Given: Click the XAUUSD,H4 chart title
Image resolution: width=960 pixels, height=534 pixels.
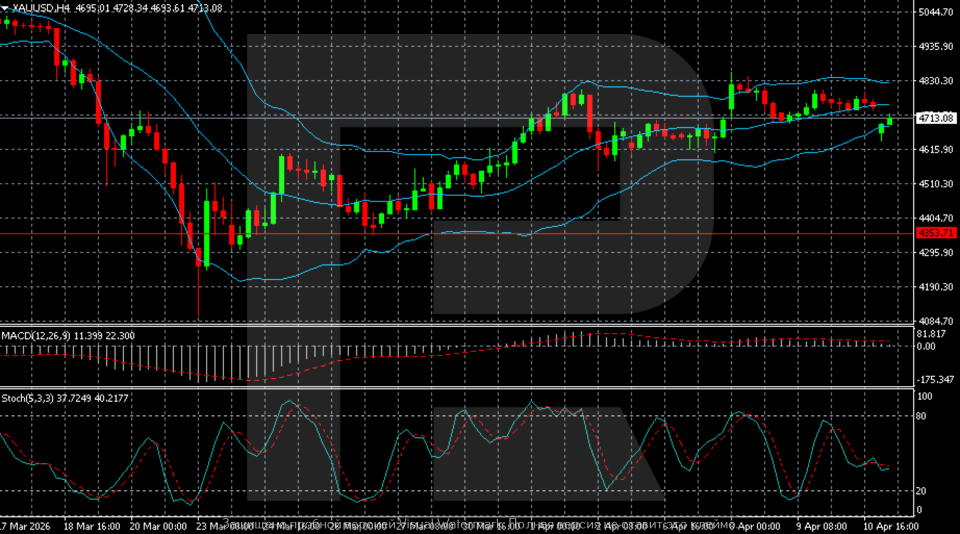Looking at the screenshot, I should pos(40,8).
